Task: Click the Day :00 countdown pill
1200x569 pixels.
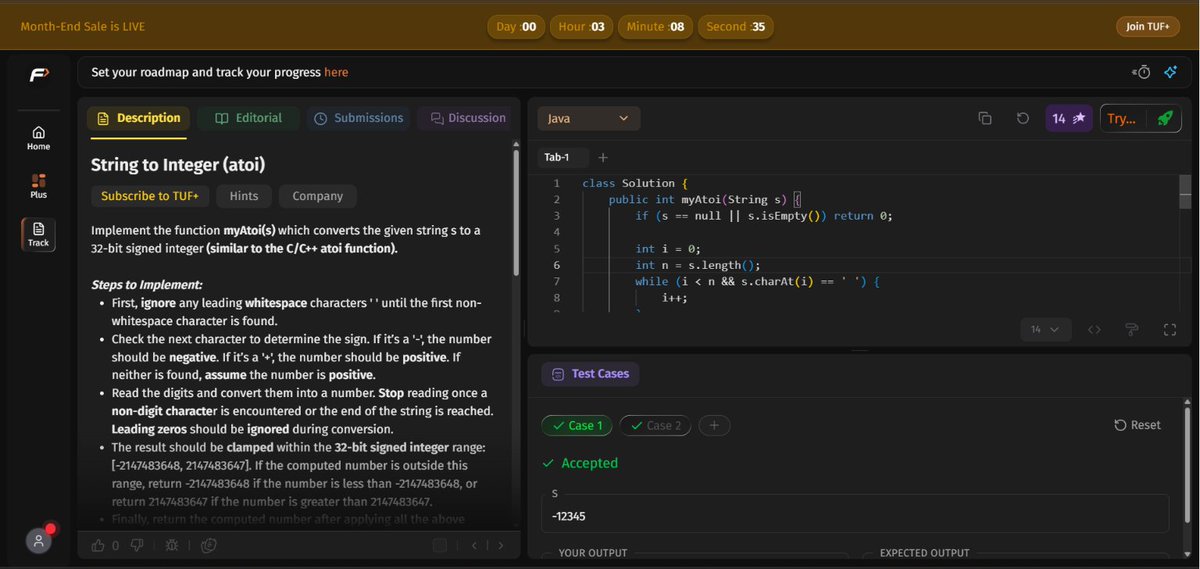Action: click(516, 26)
